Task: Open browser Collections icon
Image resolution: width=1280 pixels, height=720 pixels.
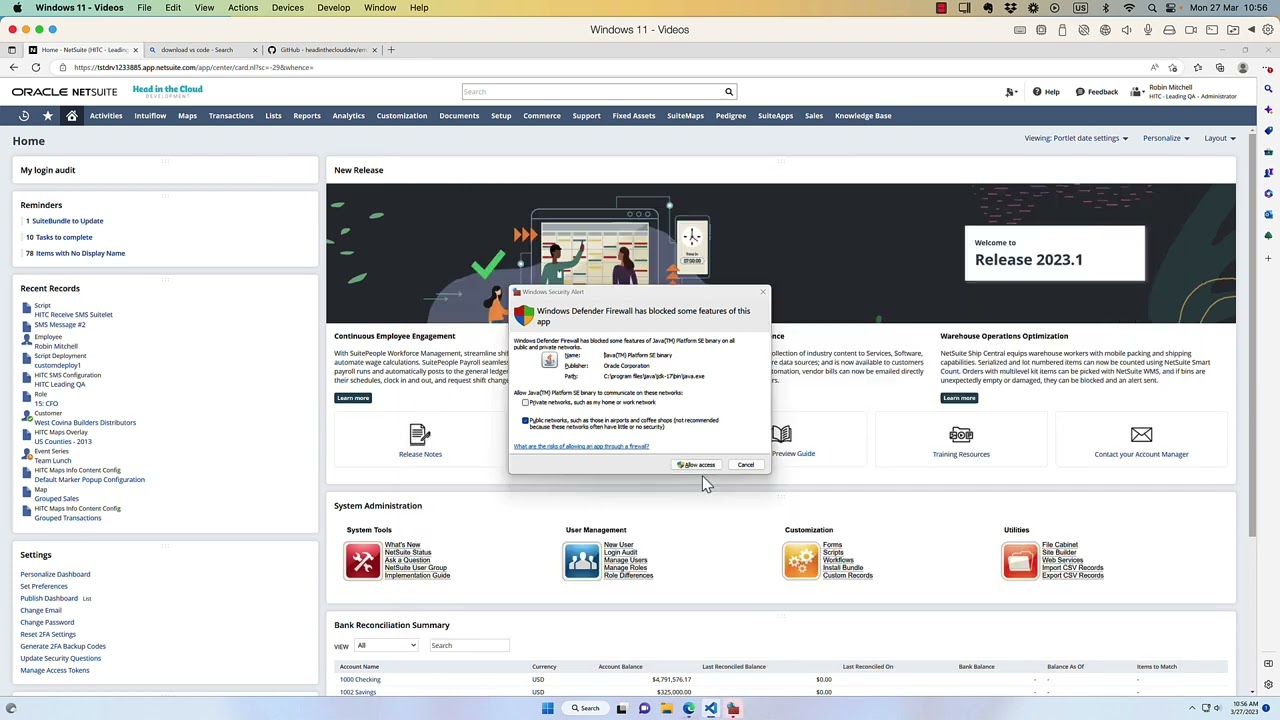Action: 1220,68
